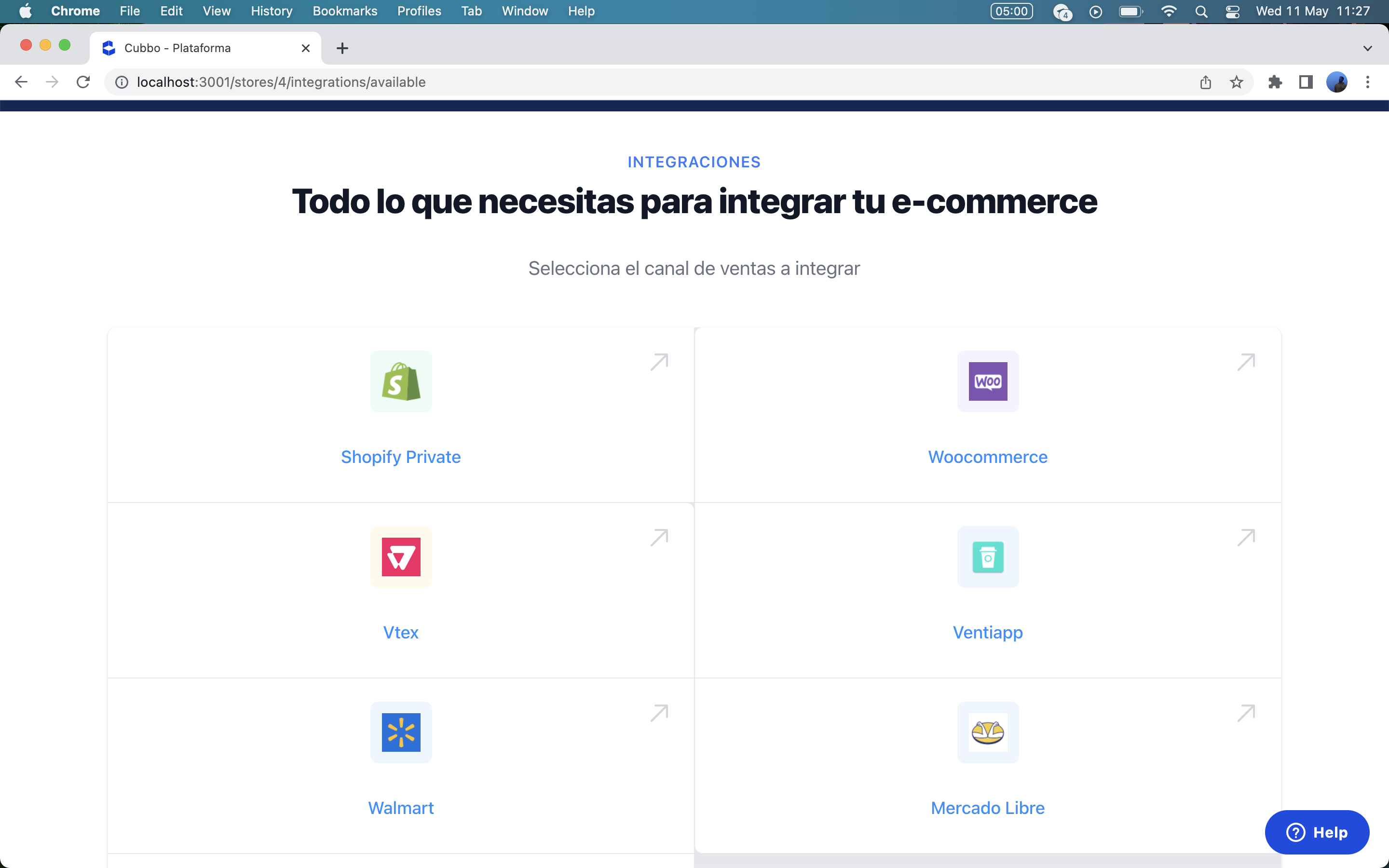Close the Cubbo - Plataforma tab
Screen dimensions: 1389x868
(306, 48)
